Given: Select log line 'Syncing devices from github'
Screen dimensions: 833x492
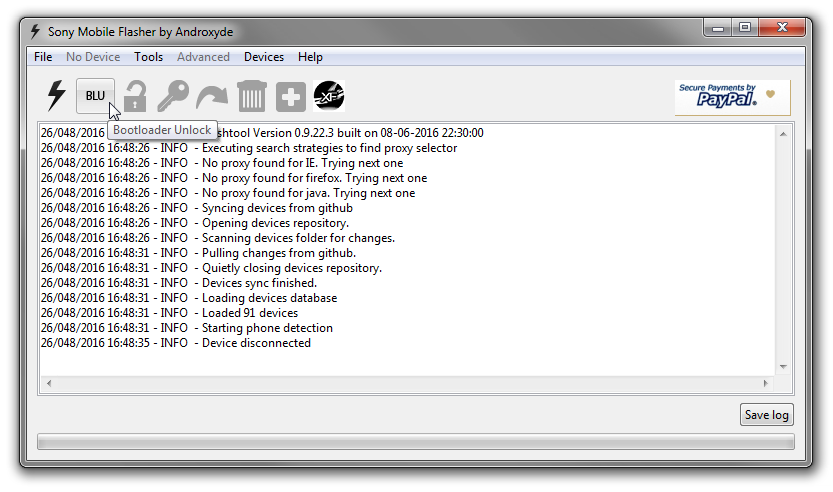Looking at the screenshot, I should [197, 208].
